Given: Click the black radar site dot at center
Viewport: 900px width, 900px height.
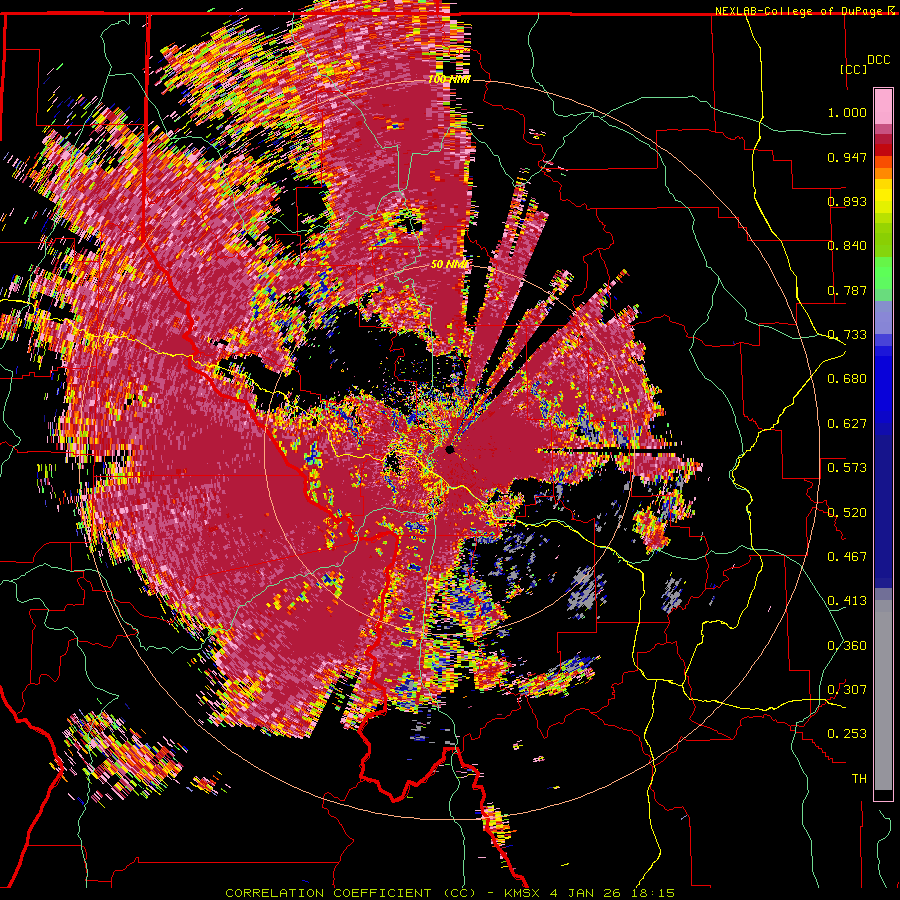Looking at the screenshot, I should (x=449, y=449).
